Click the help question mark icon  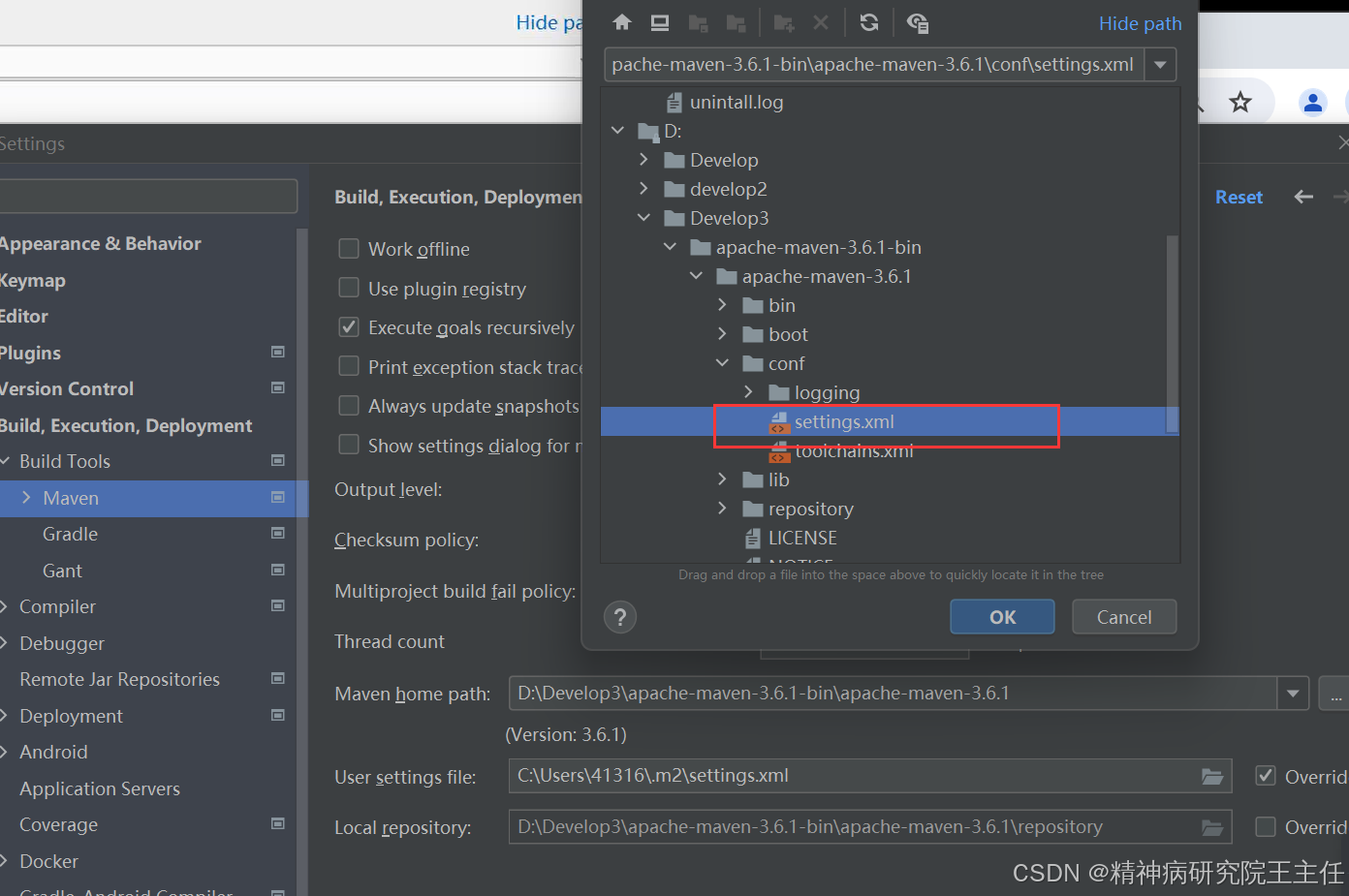pos(620,616)
